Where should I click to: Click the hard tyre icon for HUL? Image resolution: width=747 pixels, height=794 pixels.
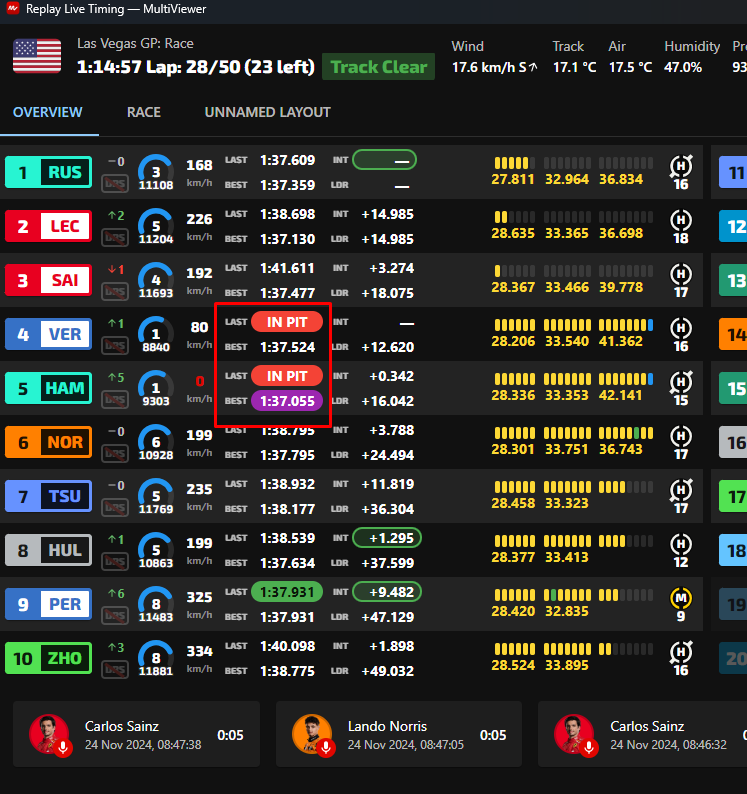(681, 544)
